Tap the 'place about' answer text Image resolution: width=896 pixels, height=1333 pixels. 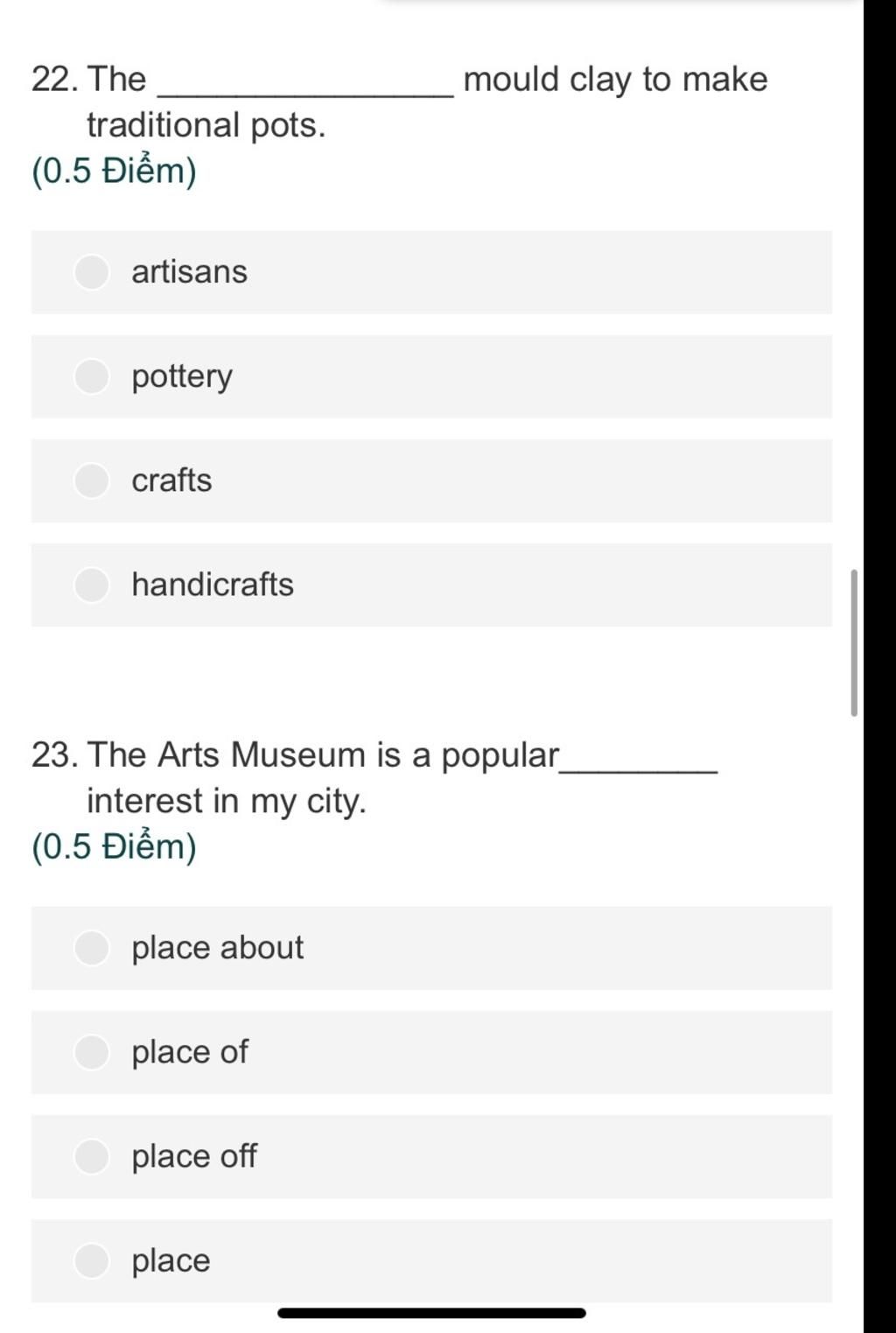(x=218, y=948)
